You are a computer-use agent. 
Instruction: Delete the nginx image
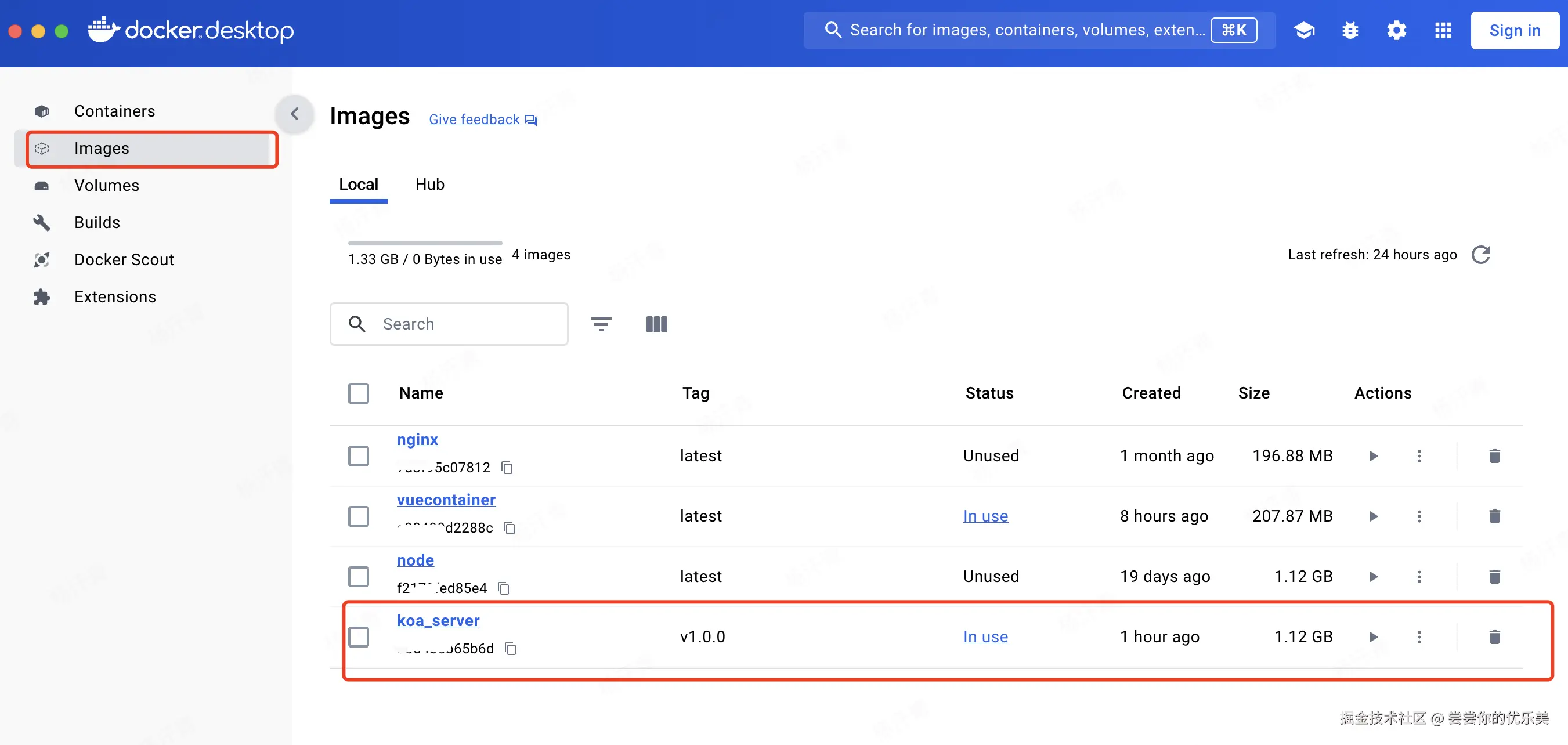click(1494, 456)
